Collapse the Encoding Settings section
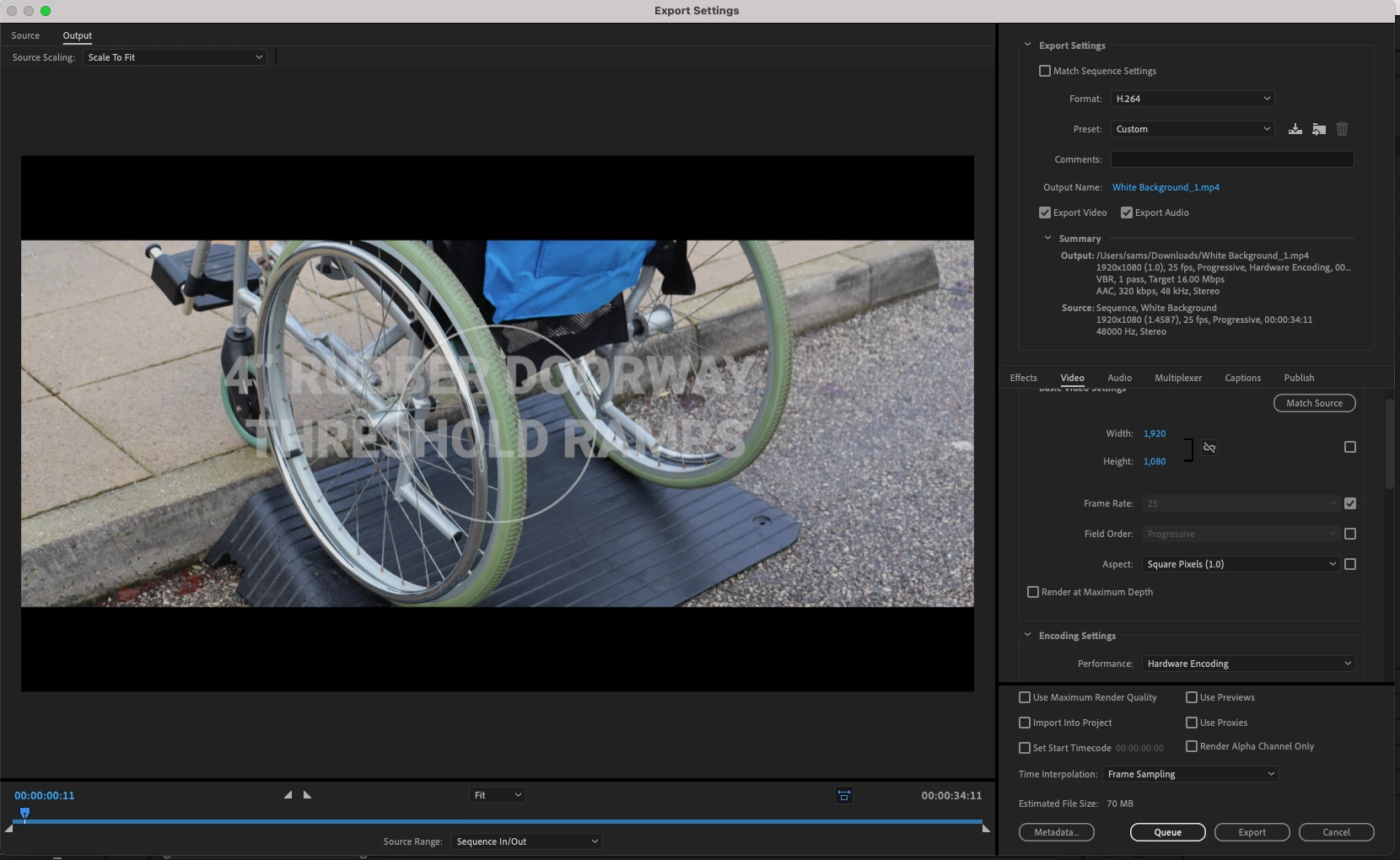Screen dimensions: 1400x860 (x=1027, y=635)
